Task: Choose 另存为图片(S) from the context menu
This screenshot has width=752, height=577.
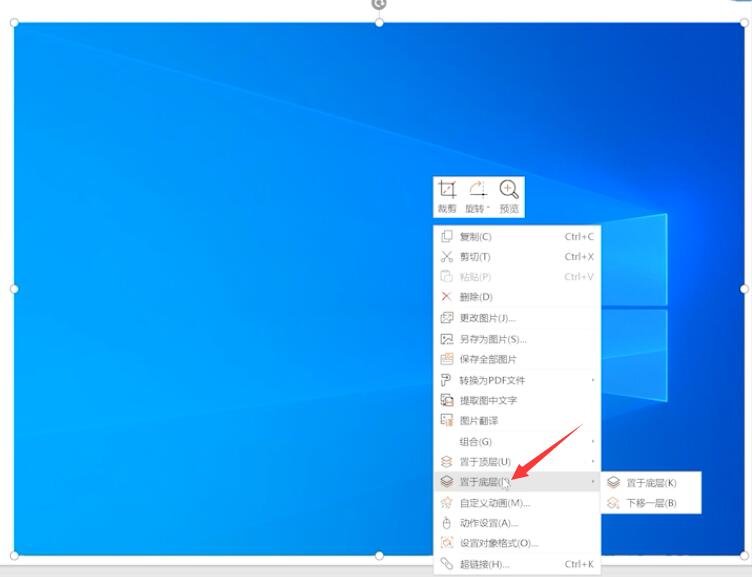Action: (x=517, y=339)
